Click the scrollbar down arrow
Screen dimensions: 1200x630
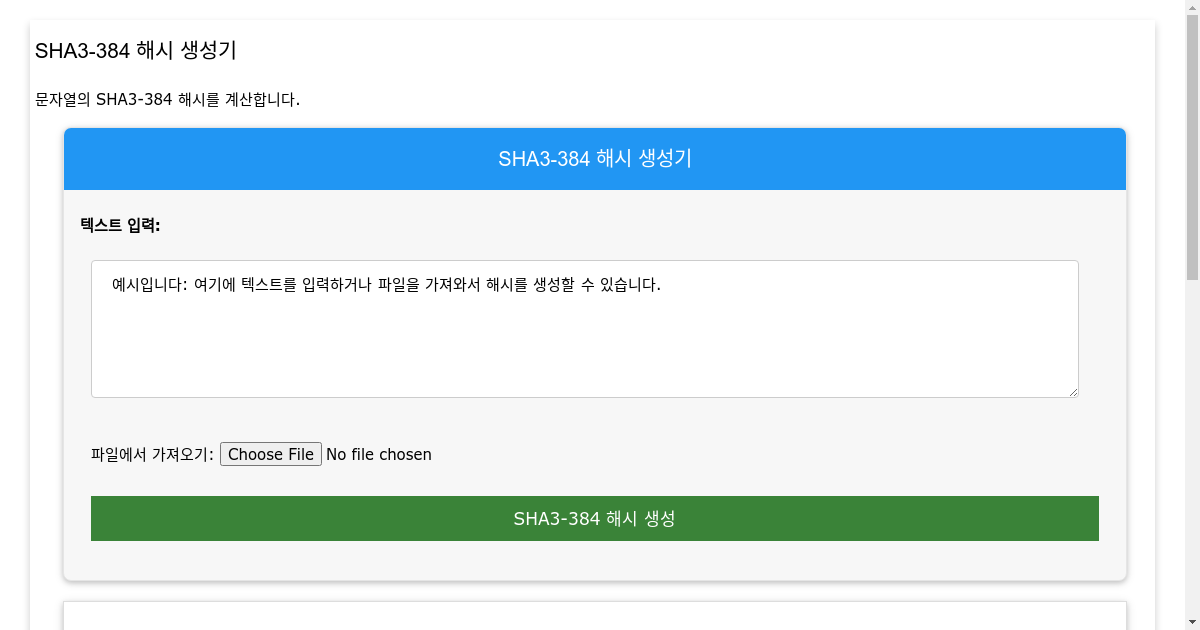[1192, 622]
